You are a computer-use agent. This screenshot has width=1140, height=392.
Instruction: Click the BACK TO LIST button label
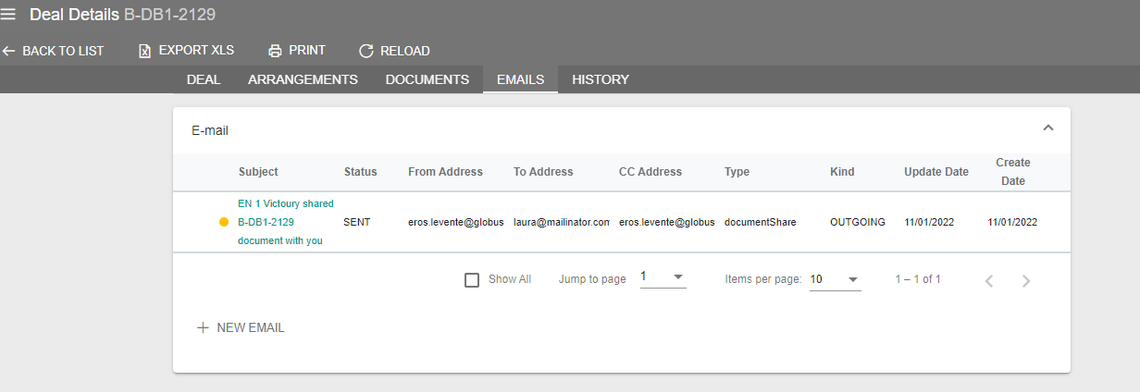pos(63,51)
